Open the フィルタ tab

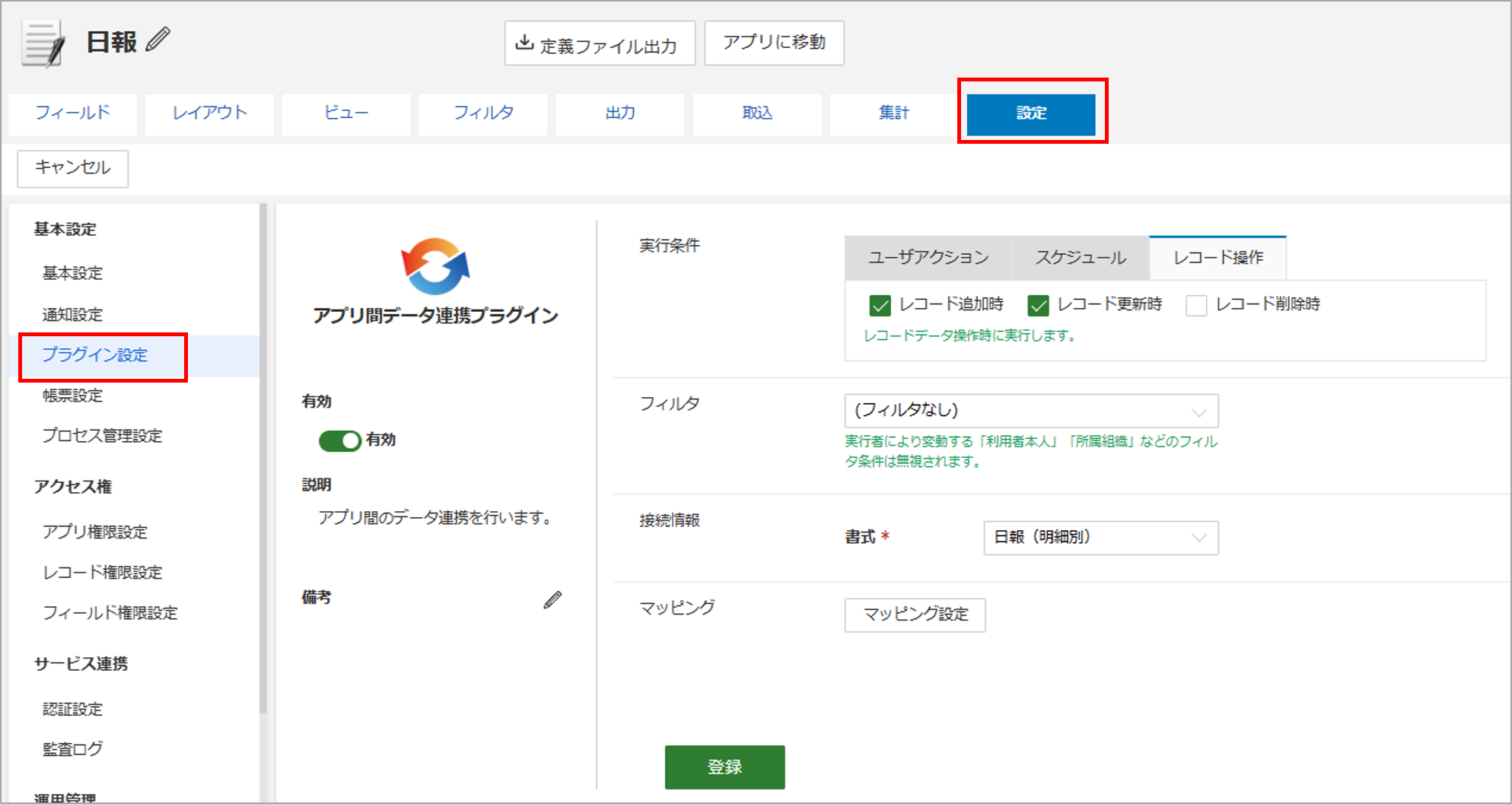click(483, 113)
